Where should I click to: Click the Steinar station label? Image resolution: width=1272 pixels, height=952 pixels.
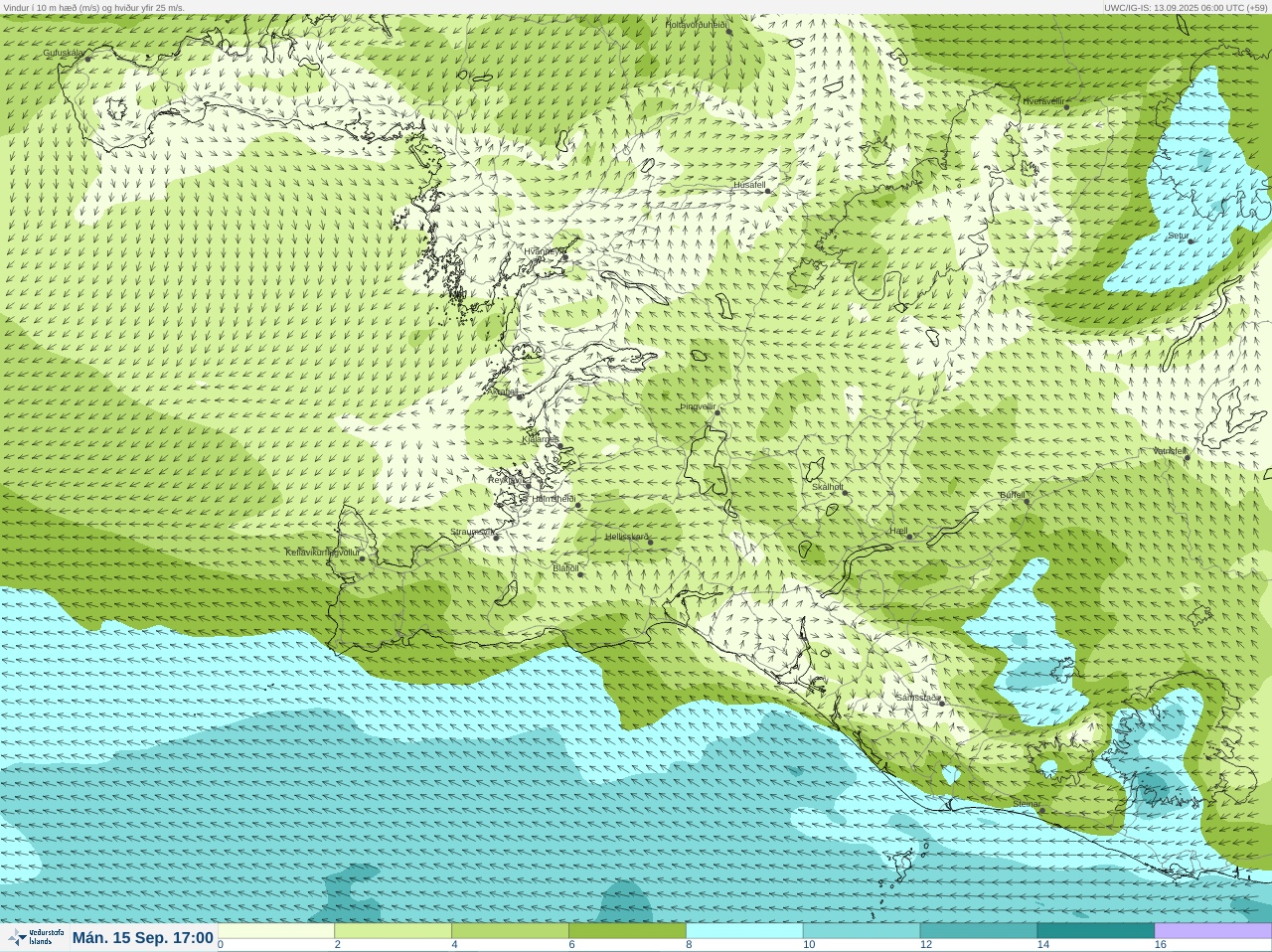(1027, 804)
